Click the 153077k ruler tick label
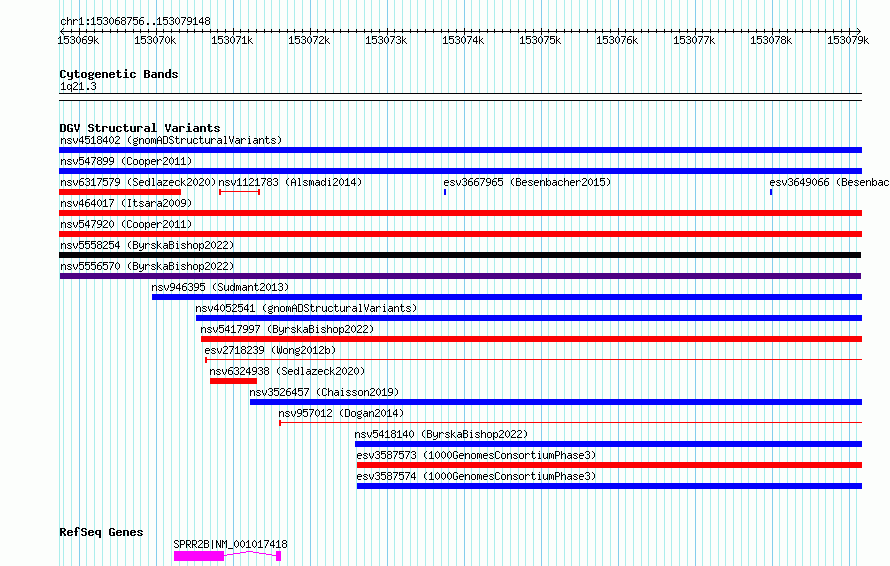890x566 pixels. pos(694,40)
